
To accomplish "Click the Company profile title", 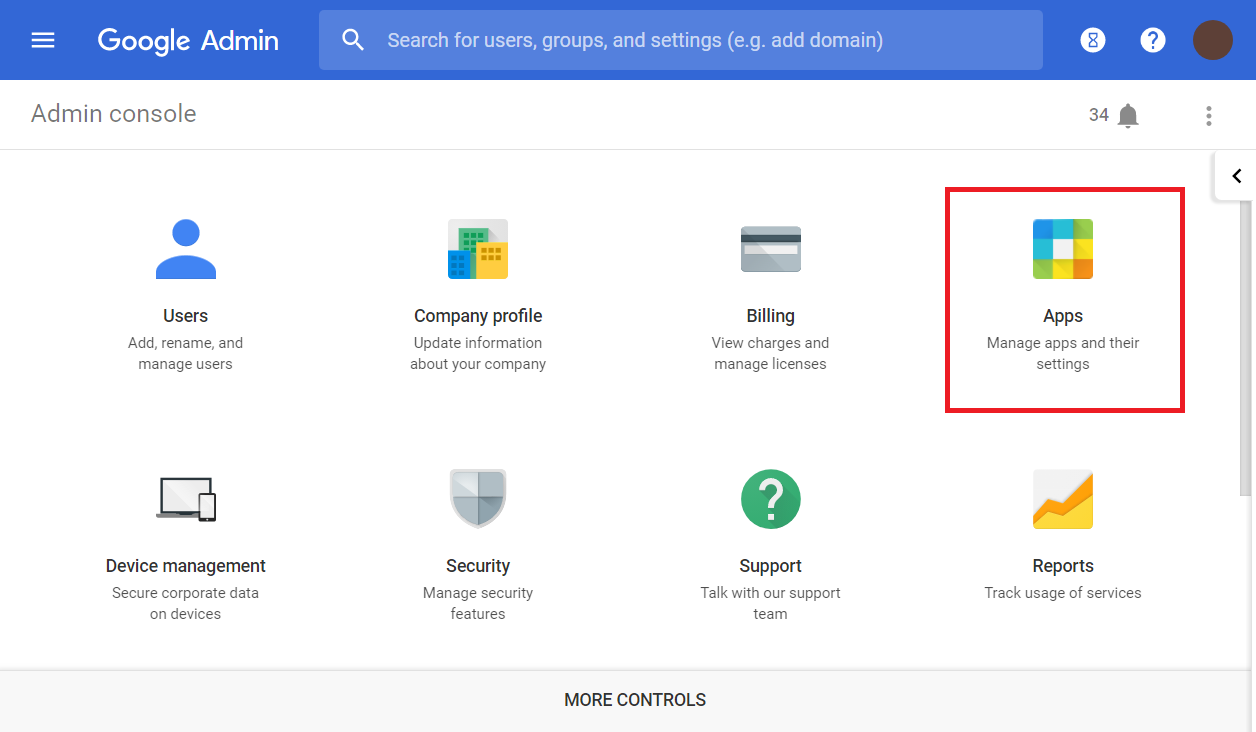I will pos(478,316).
